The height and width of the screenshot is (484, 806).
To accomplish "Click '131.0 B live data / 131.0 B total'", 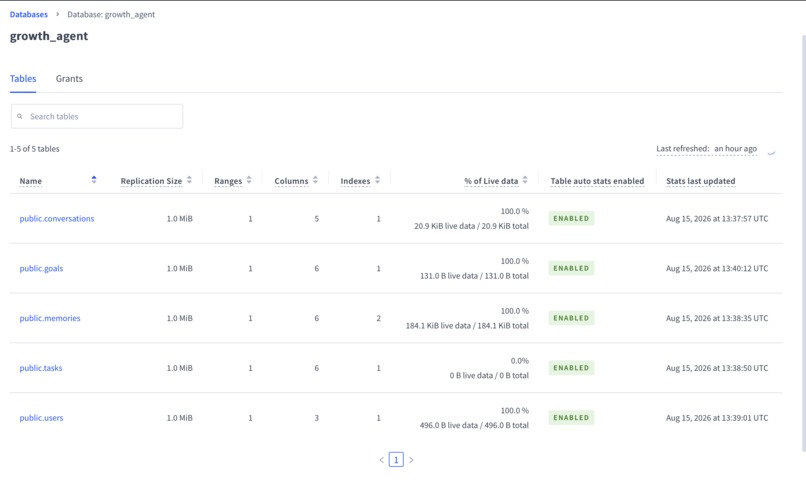I will 474,276.
